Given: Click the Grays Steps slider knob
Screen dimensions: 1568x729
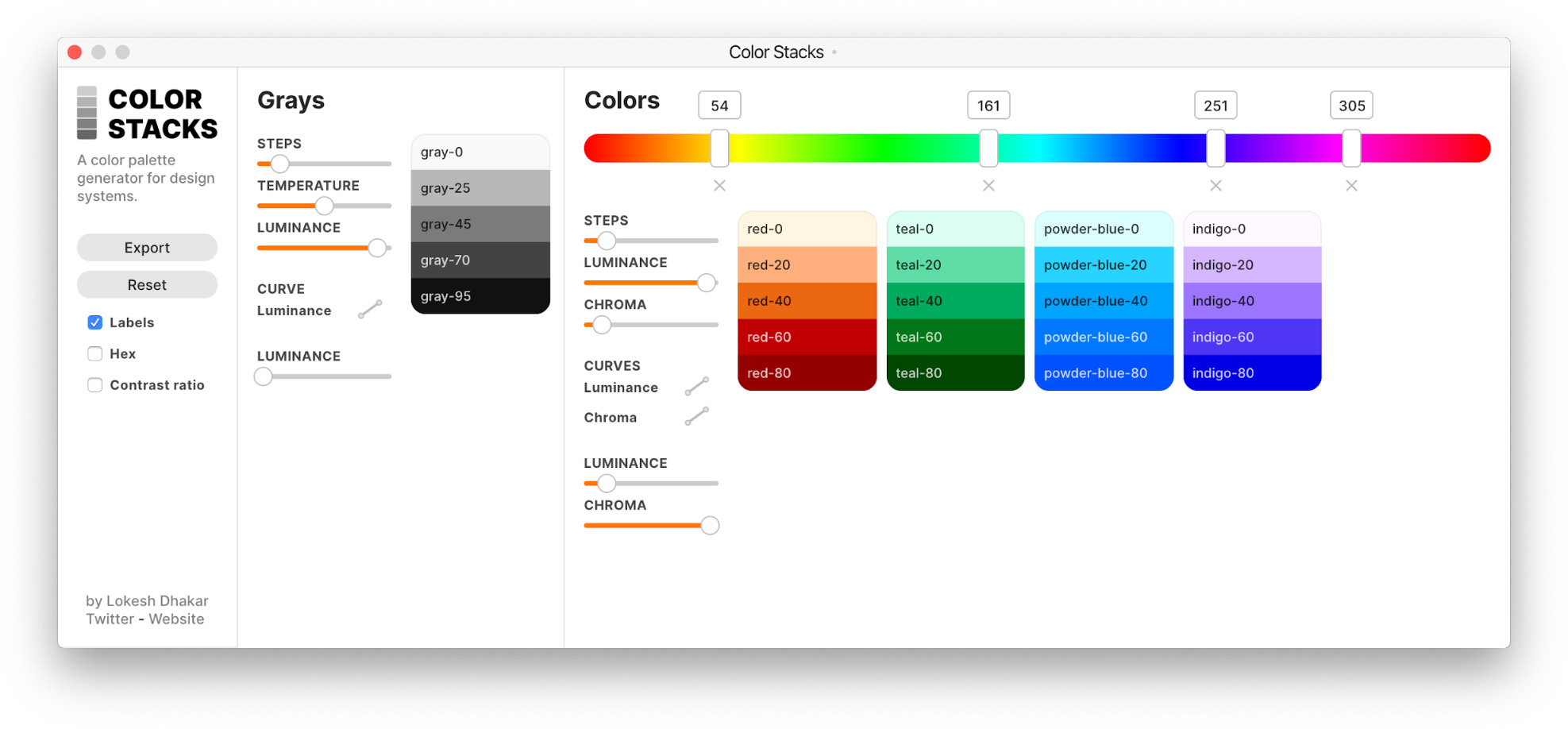Looking at the screenshot, I should 279,164.
